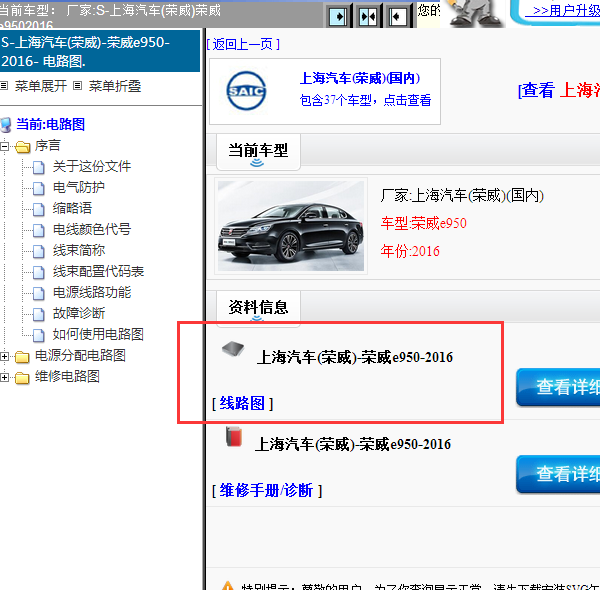Image resolution: width=600 pixels, height=590 pixels.
Task: Click the 当前:电路图 tree root label
Action: (x=51, y=125)
